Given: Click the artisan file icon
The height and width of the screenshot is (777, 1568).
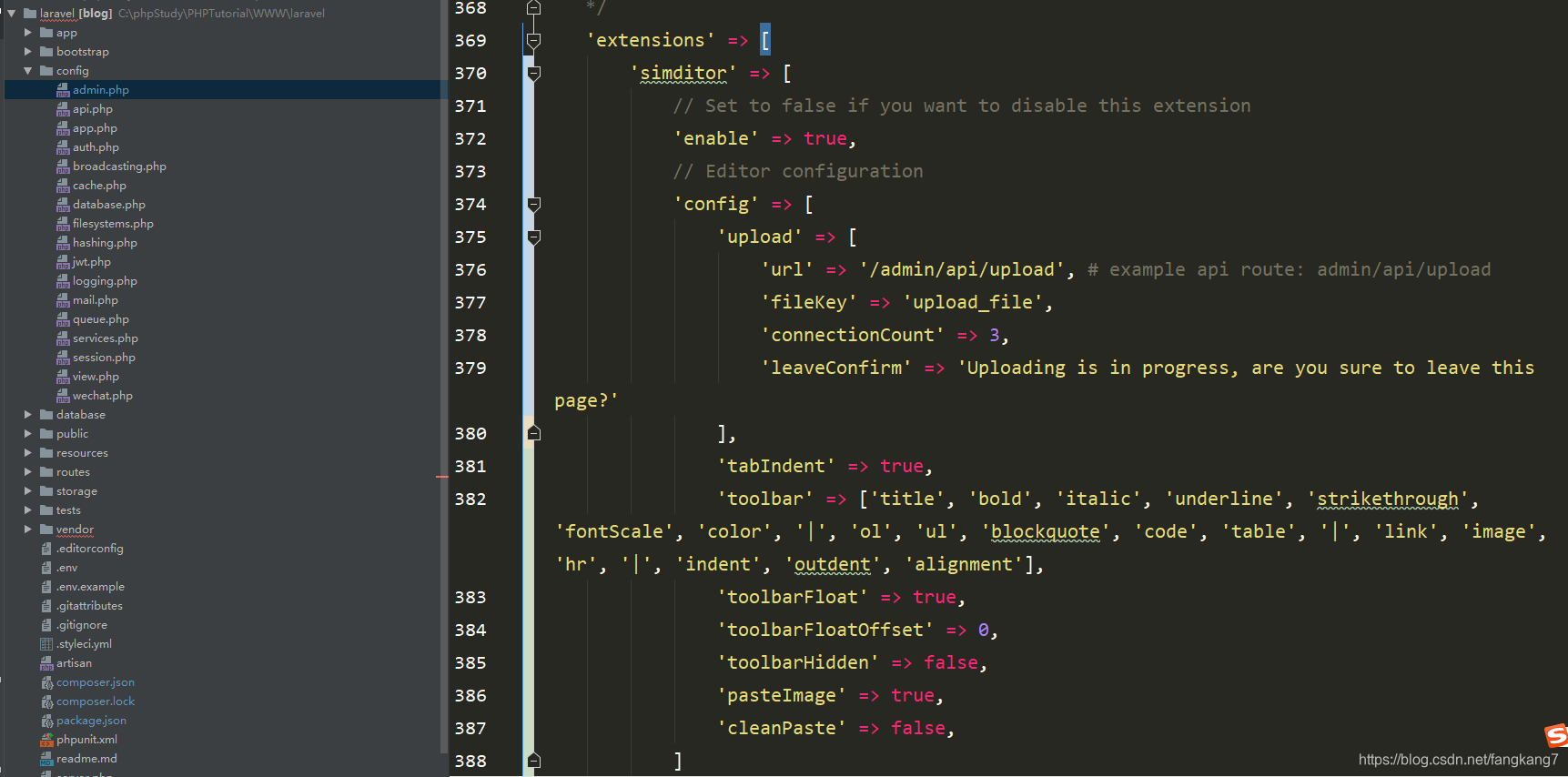Looking at the screenshot, I should pos(46,663).
